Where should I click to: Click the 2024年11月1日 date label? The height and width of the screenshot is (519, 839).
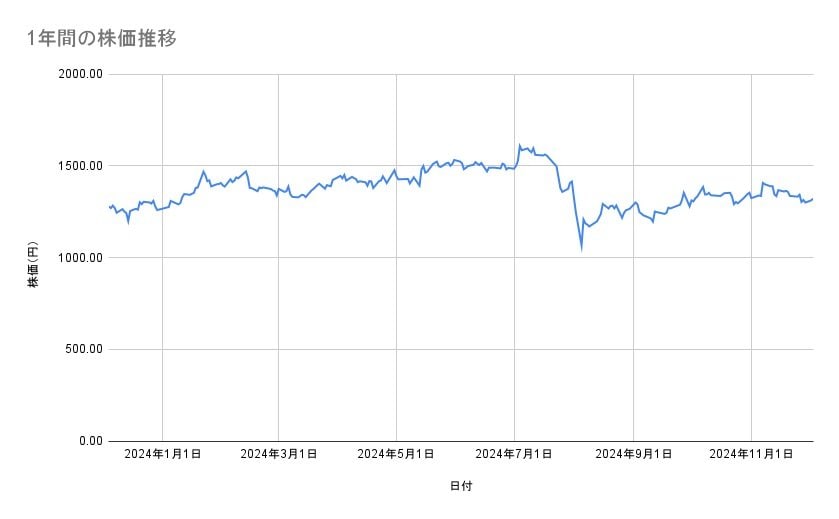tap(750, 454)
